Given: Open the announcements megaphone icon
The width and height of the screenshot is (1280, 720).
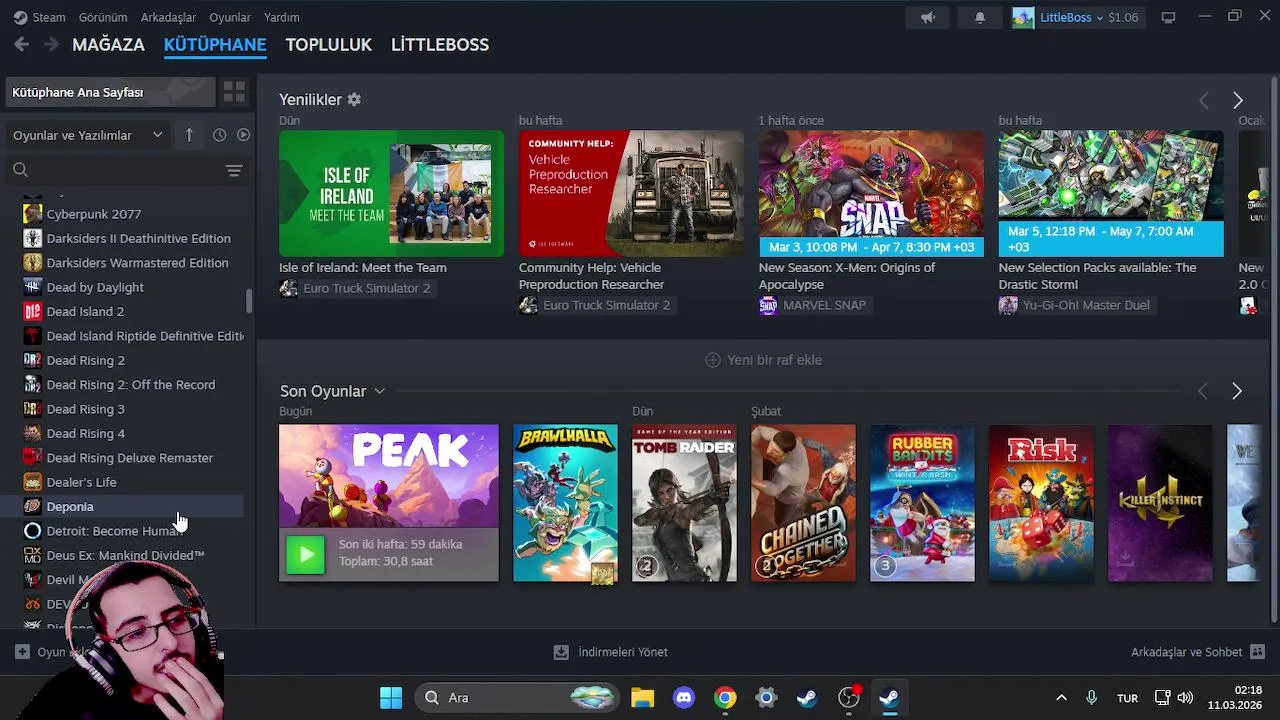Looking at the screenshot, I should click(x=928, y=17).
